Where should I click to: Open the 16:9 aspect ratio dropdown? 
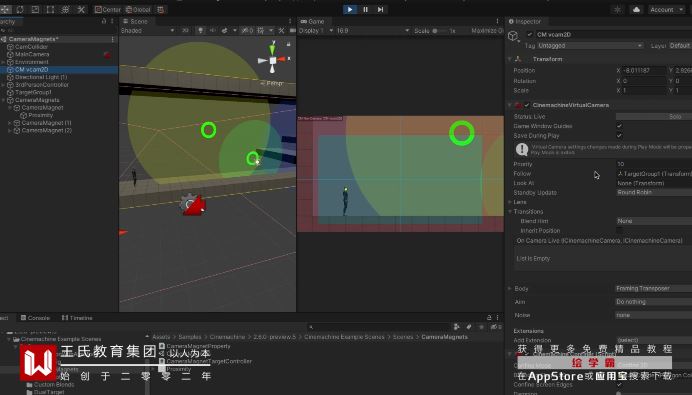point(373,30)
